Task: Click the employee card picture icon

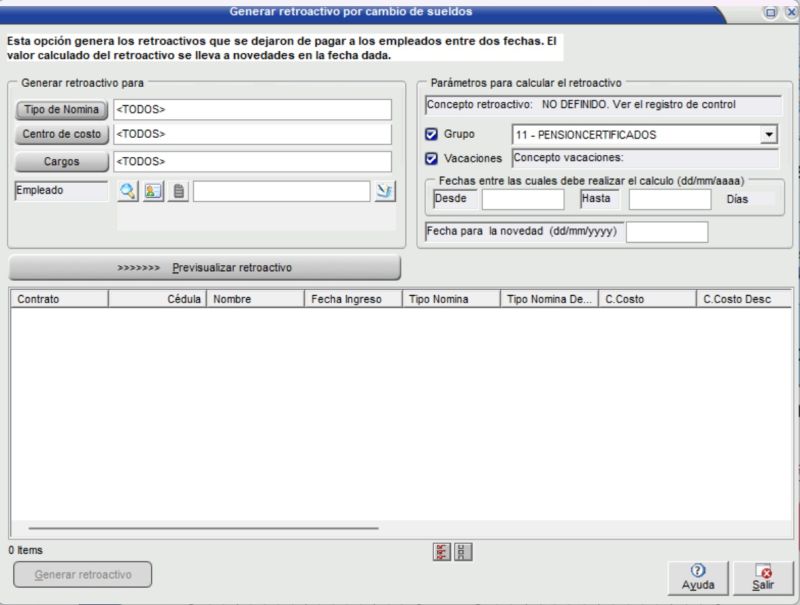Action: coord(152,192)
